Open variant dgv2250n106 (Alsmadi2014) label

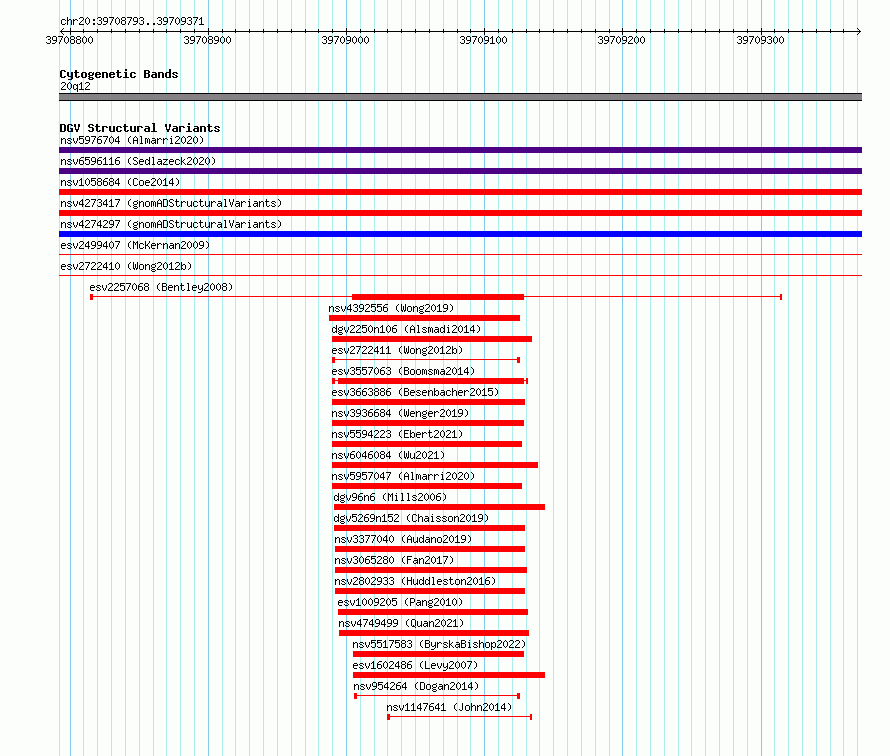406,329
